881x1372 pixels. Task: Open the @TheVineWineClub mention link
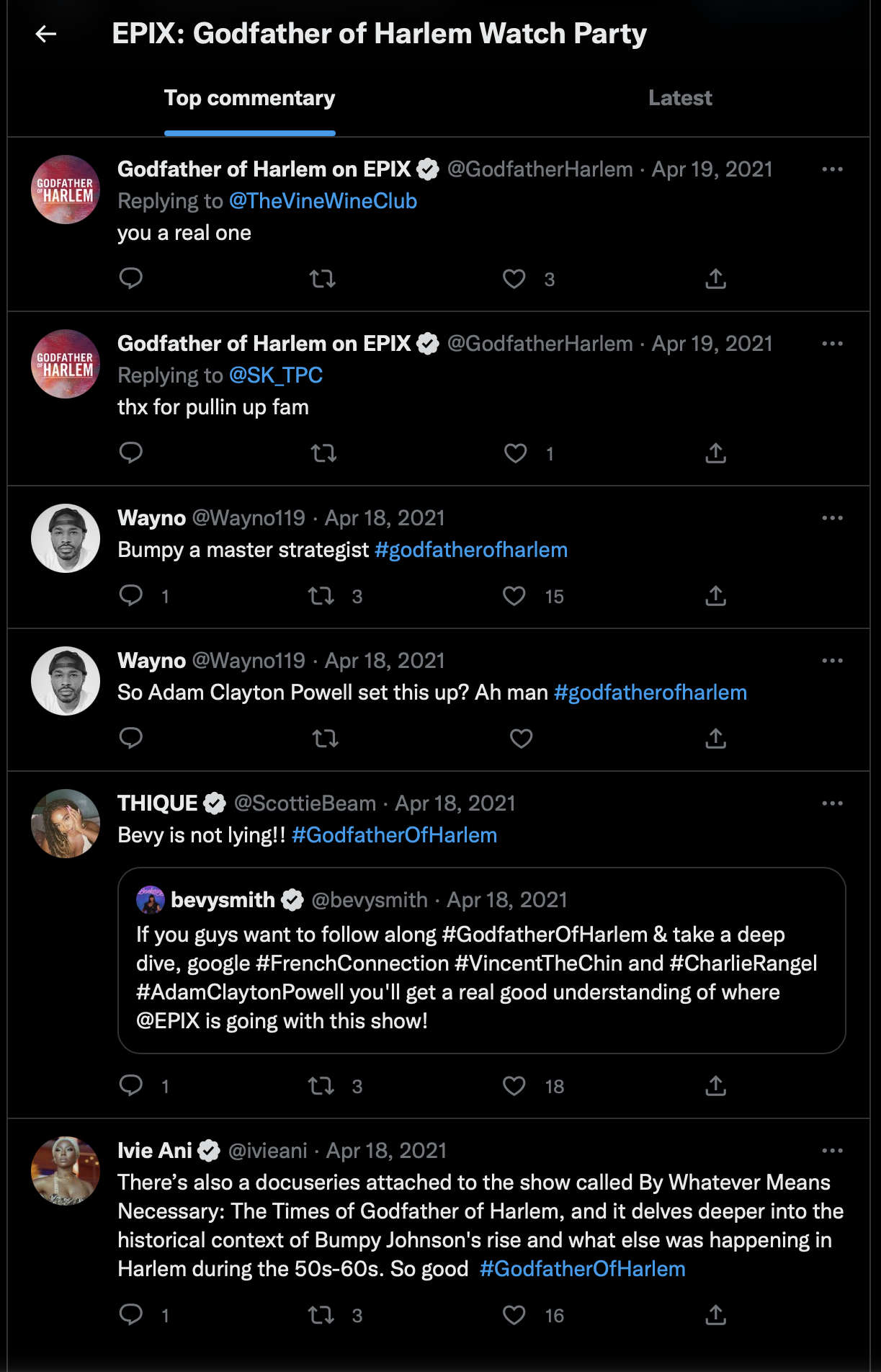point(323,201)
